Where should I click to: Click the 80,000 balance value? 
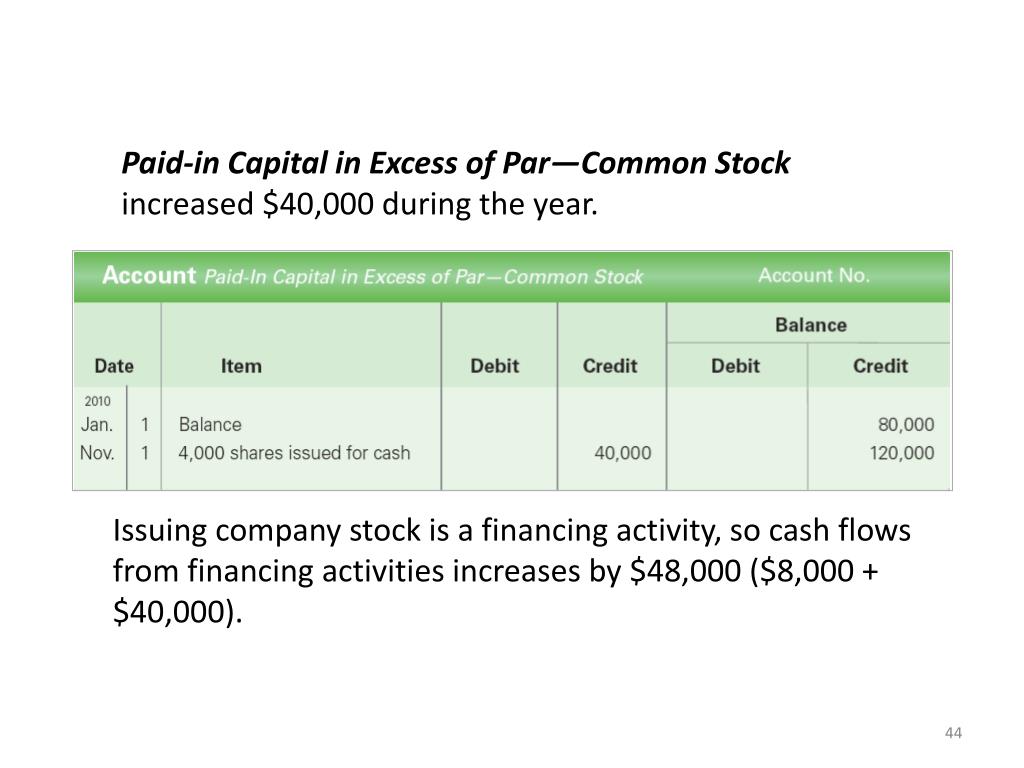click(x=906, y=424)
